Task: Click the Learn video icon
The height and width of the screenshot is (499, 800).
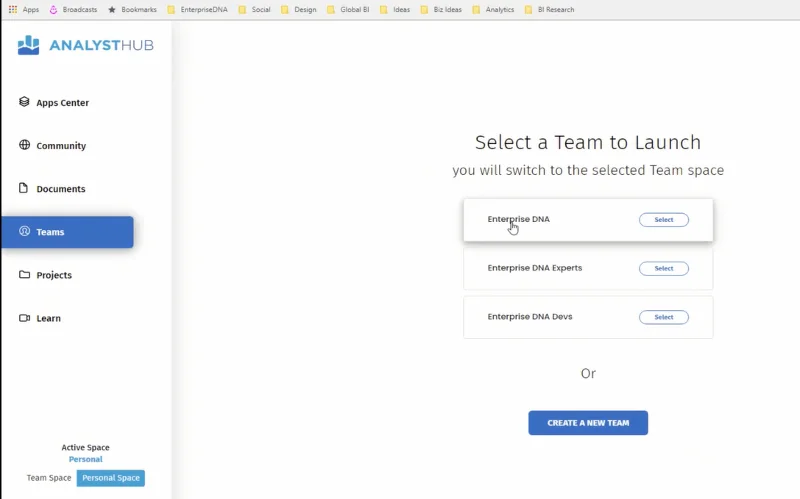Action: click(x=24, y=318)
